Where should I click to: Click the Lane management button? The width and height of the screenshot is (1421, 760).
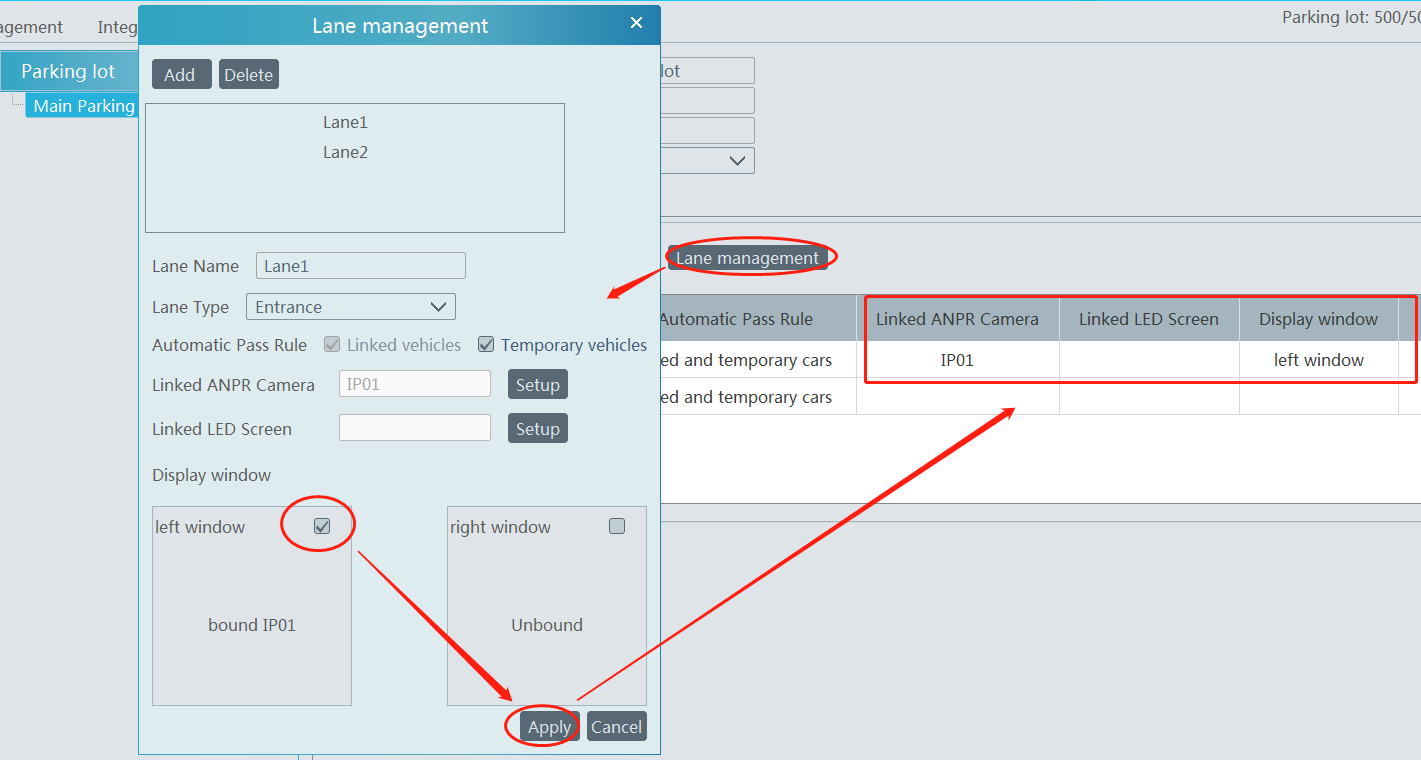[747, 258]
